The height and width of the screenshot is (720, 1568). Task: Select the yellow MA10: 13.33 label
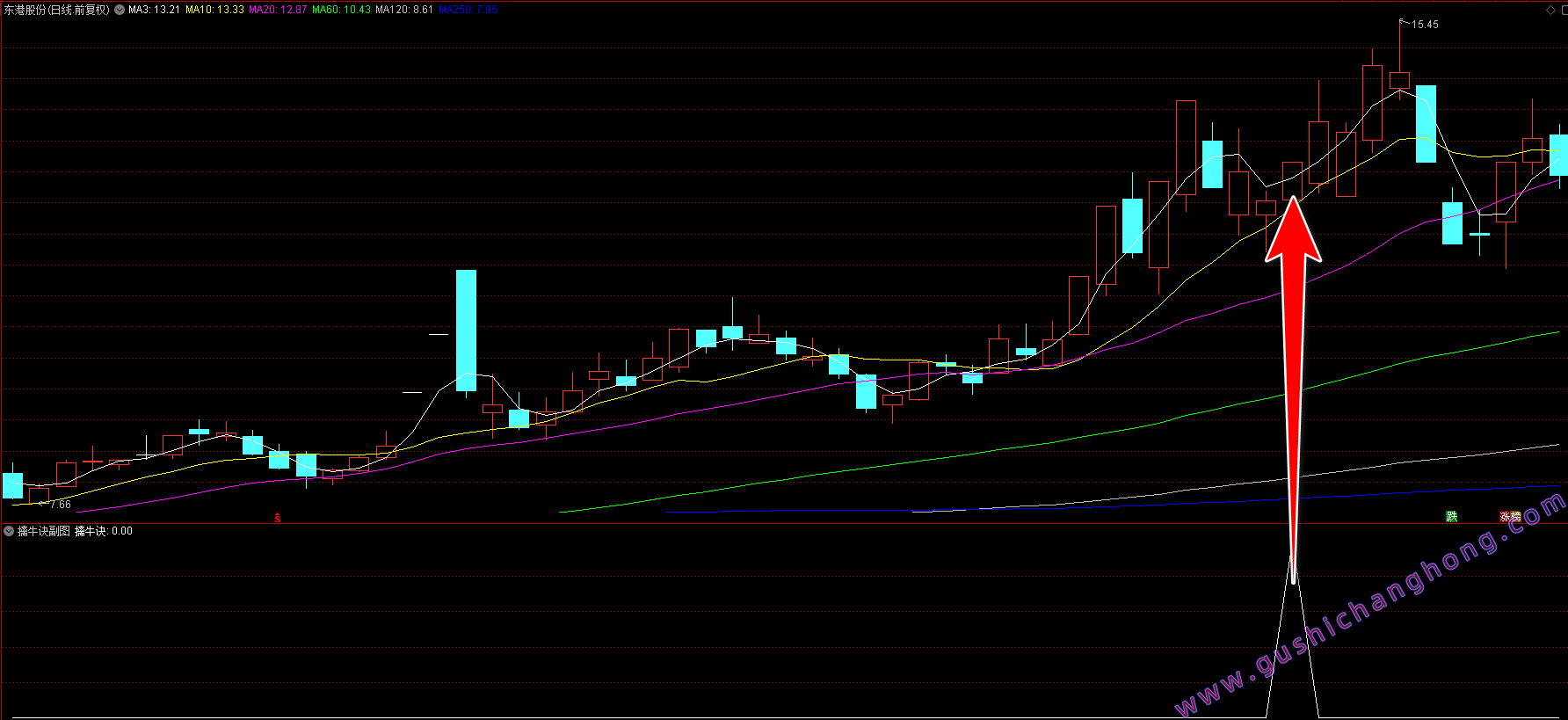point(214,10)
